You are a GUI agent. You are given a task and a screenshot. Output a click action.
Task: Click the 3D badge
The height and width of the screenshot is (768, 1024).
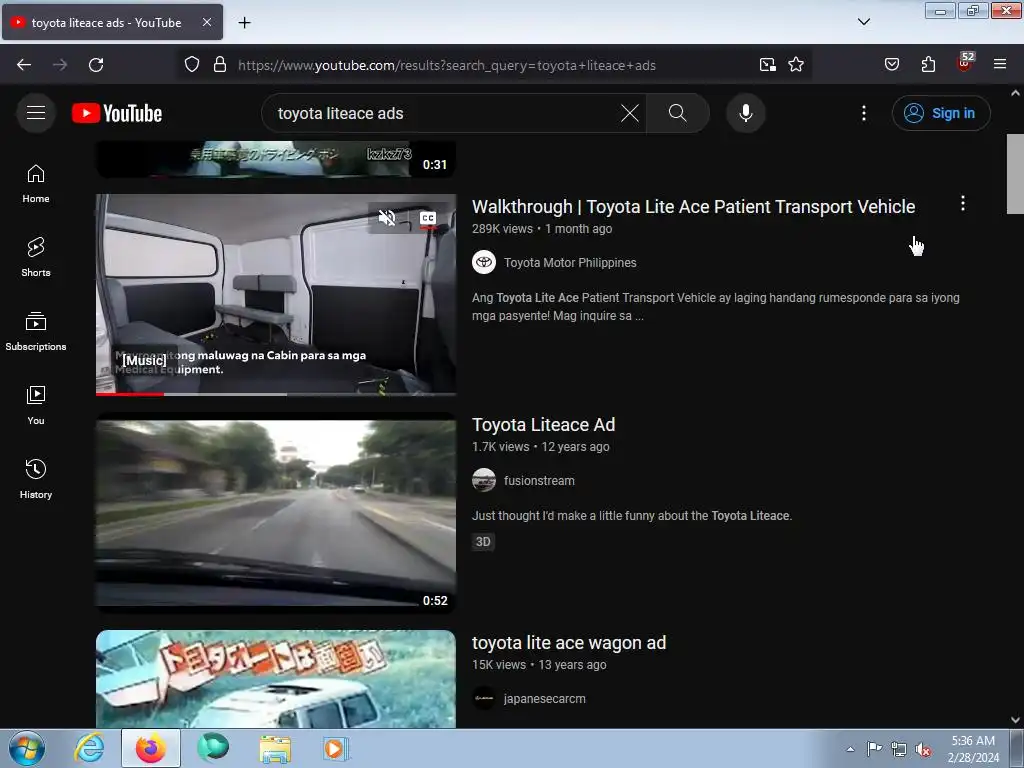click(x=483, y=541)
